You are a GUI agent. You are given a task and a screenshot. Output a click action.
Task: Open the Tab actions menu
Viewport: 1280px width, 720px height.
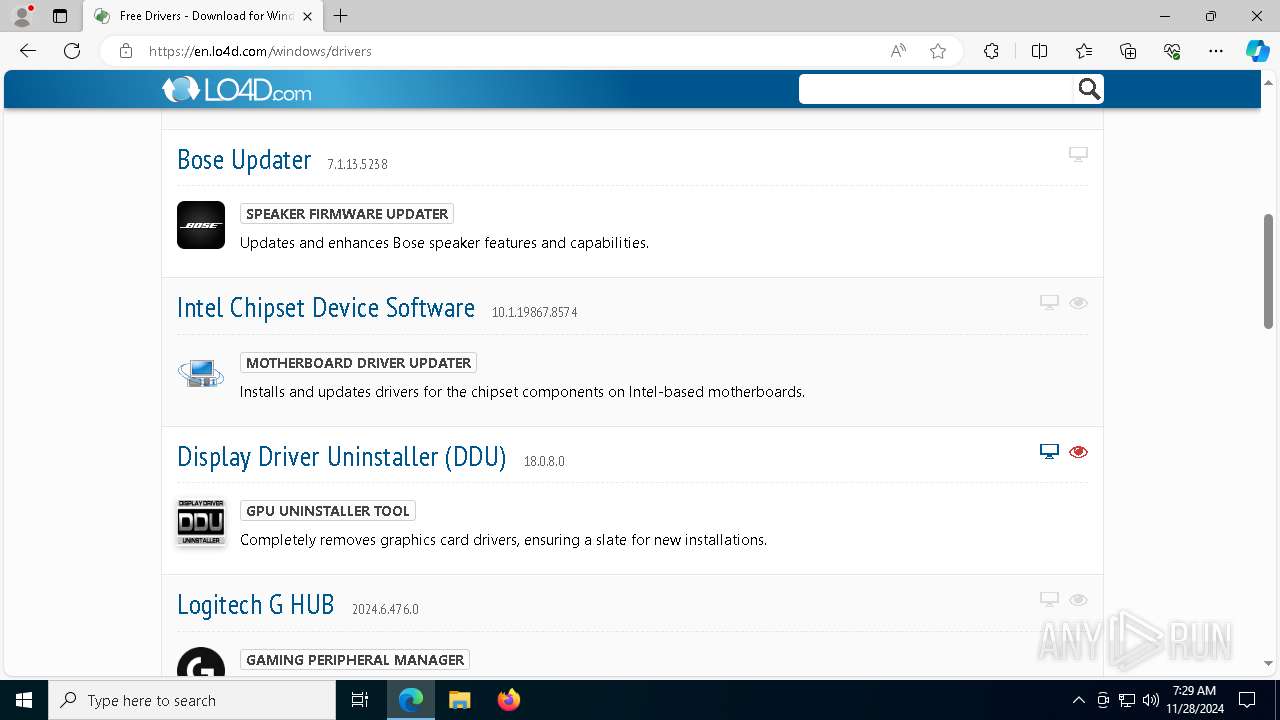60,16
